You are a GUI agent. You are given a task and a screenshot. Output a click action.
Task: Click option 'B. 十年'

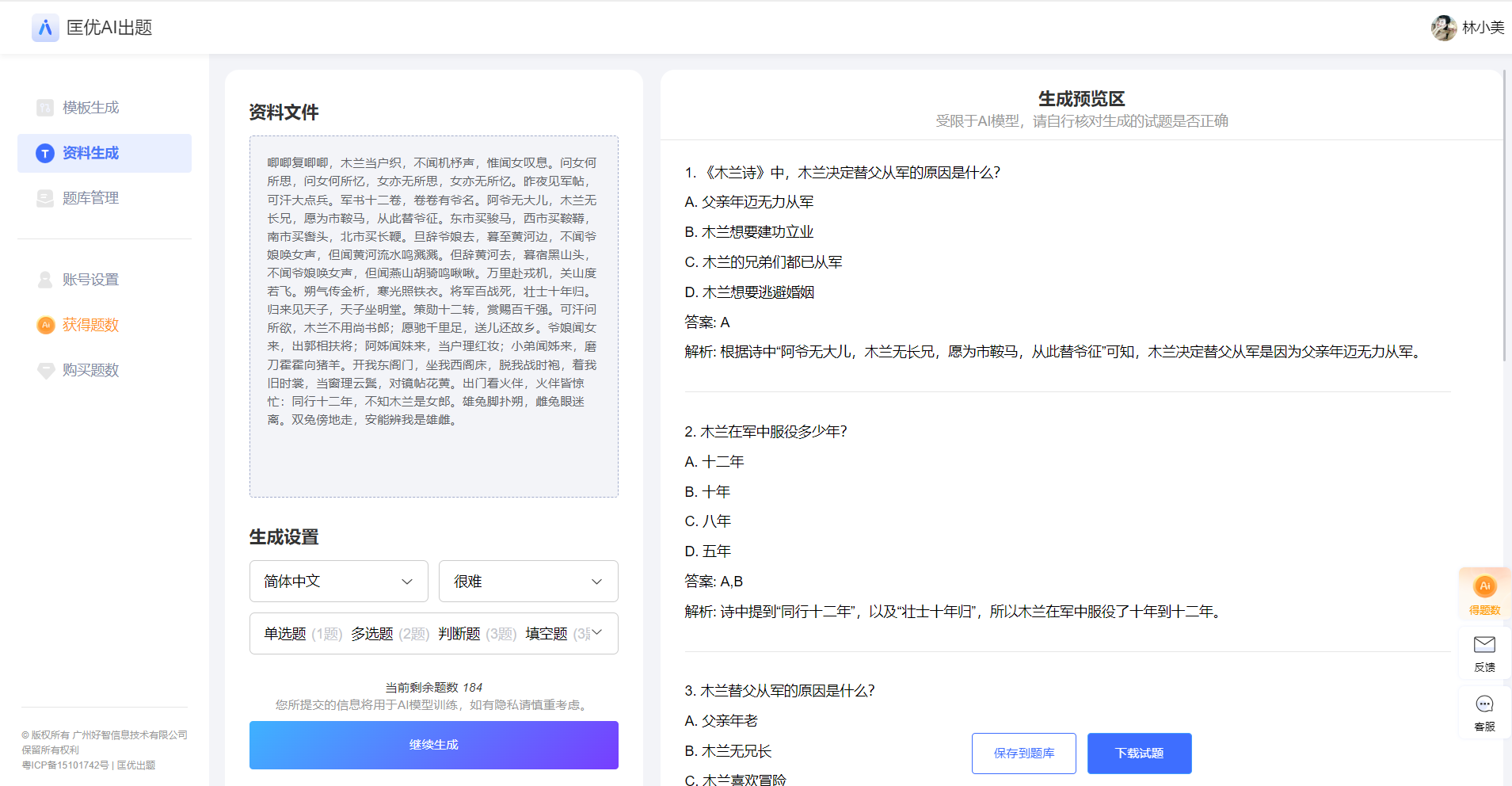click(707, 492)
